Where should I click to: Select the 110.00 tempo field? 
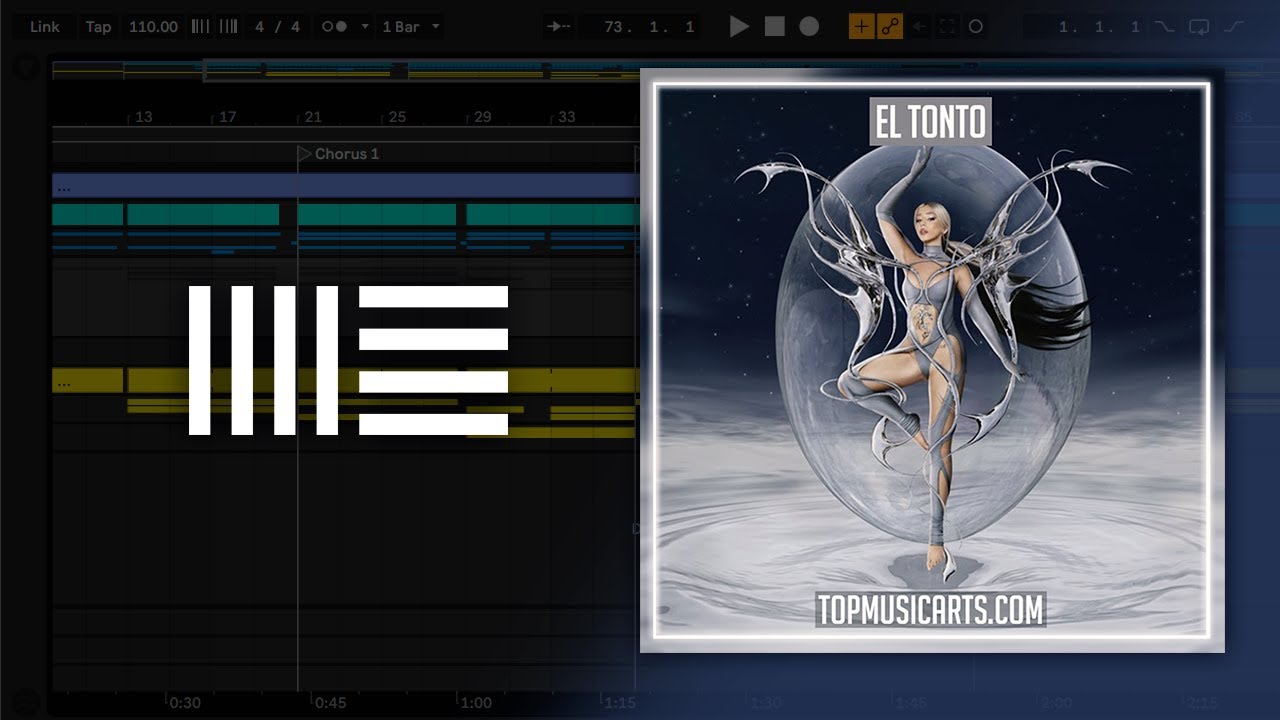[x=153, y=27]
